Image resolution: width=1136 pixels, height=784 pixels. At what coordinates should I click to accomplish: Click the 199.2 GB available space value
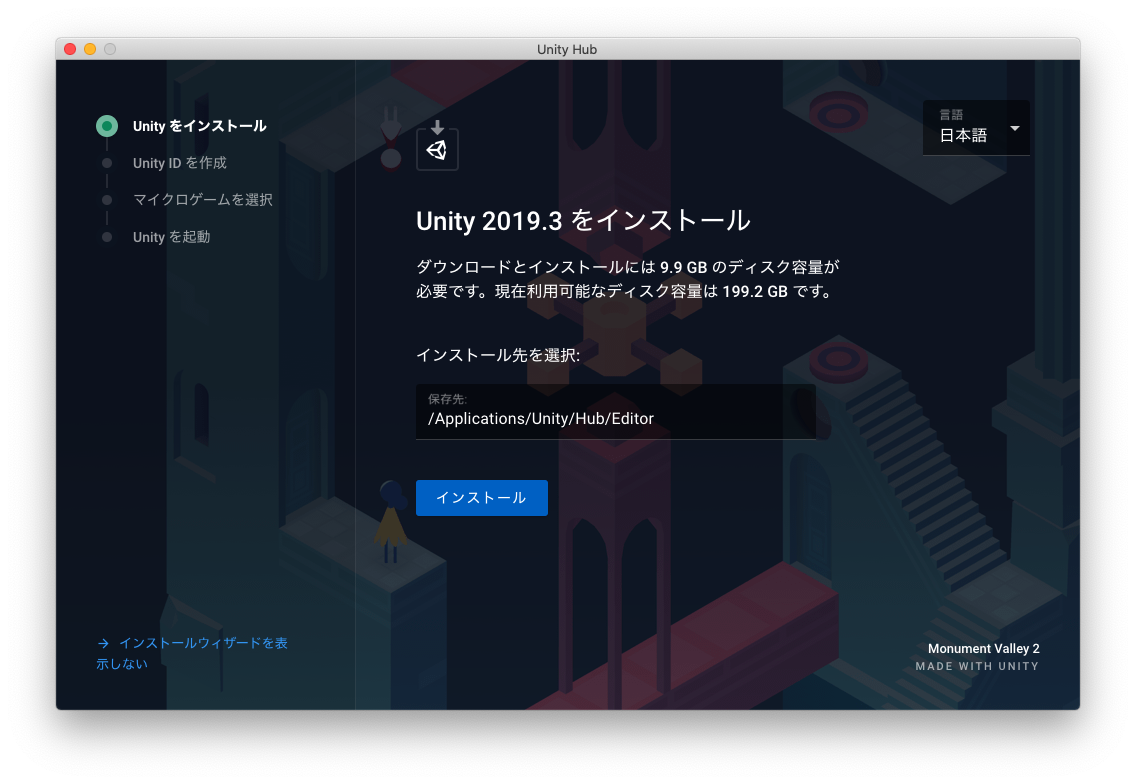[755, 292]
